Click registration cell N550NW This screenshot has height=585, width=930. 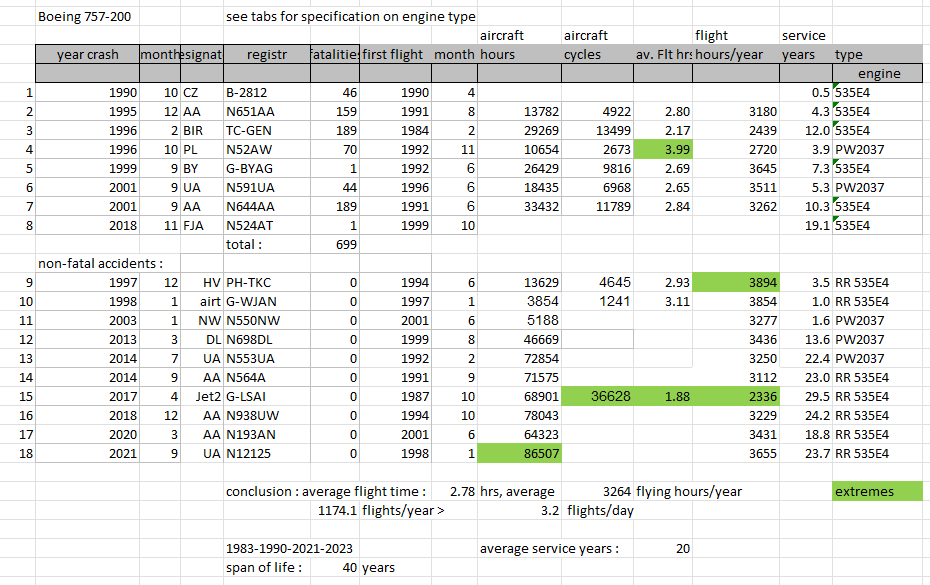[267, 320]
